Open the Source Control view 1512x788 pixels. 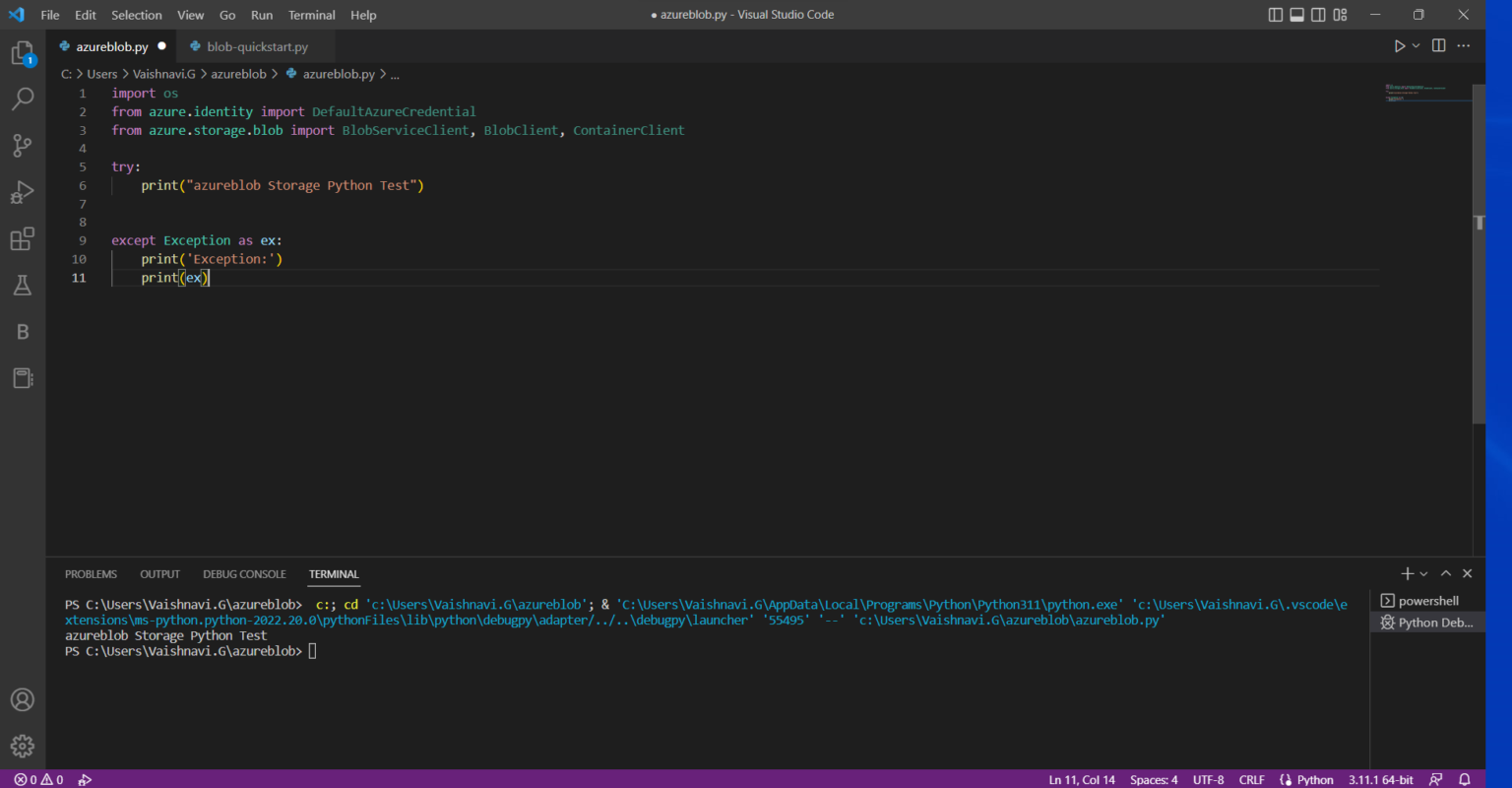23,145
